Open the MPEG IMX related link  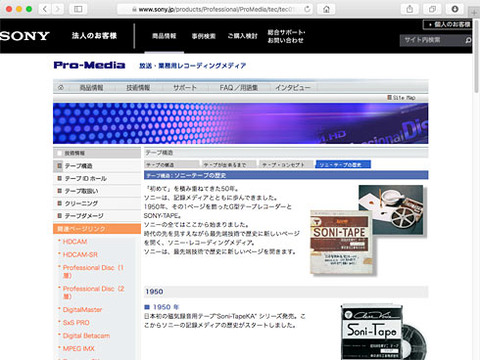(x=79, y=349)
